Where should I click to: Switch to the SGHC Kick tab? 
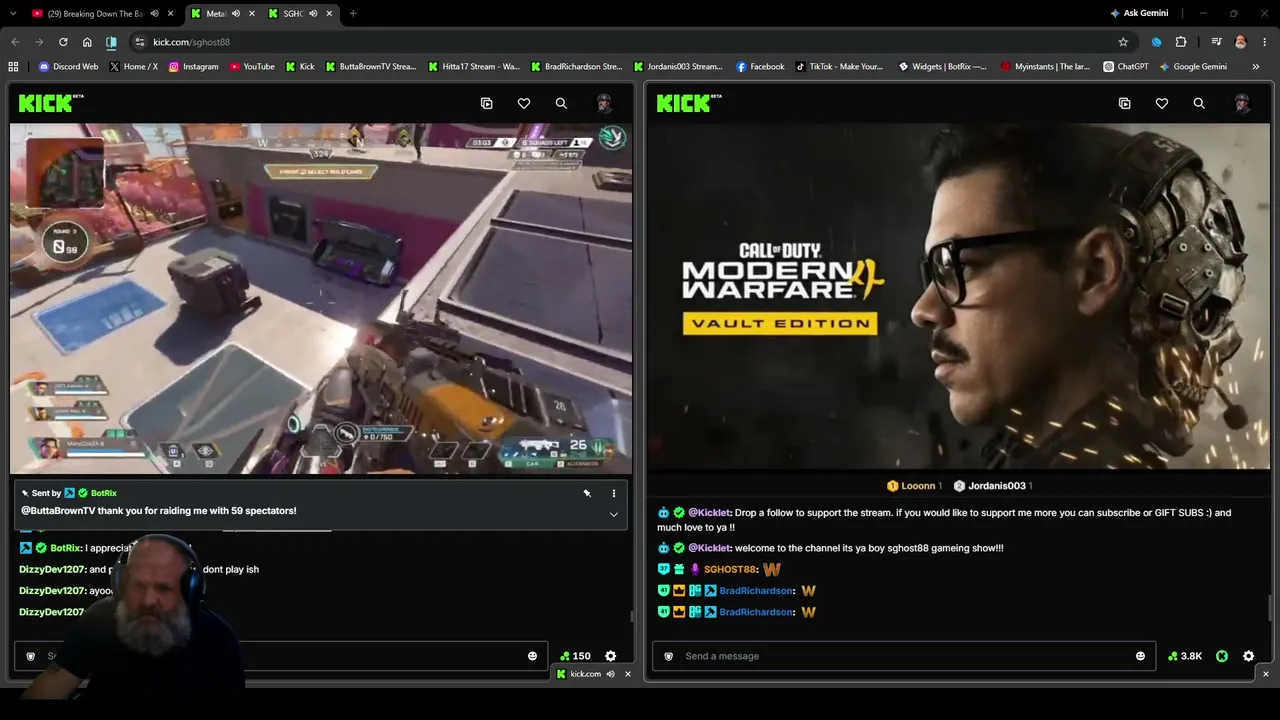(x=293, y=13)
